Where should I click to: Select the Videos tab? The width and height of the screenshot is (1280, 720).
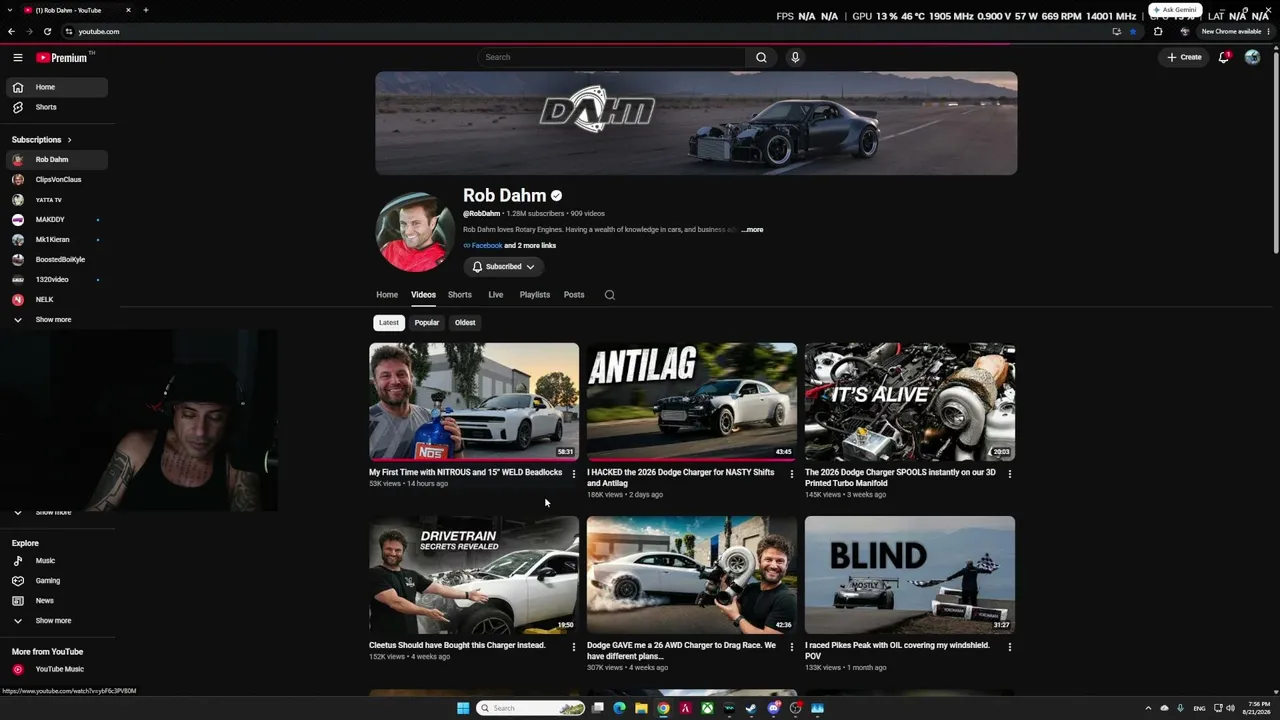point(423,295)
